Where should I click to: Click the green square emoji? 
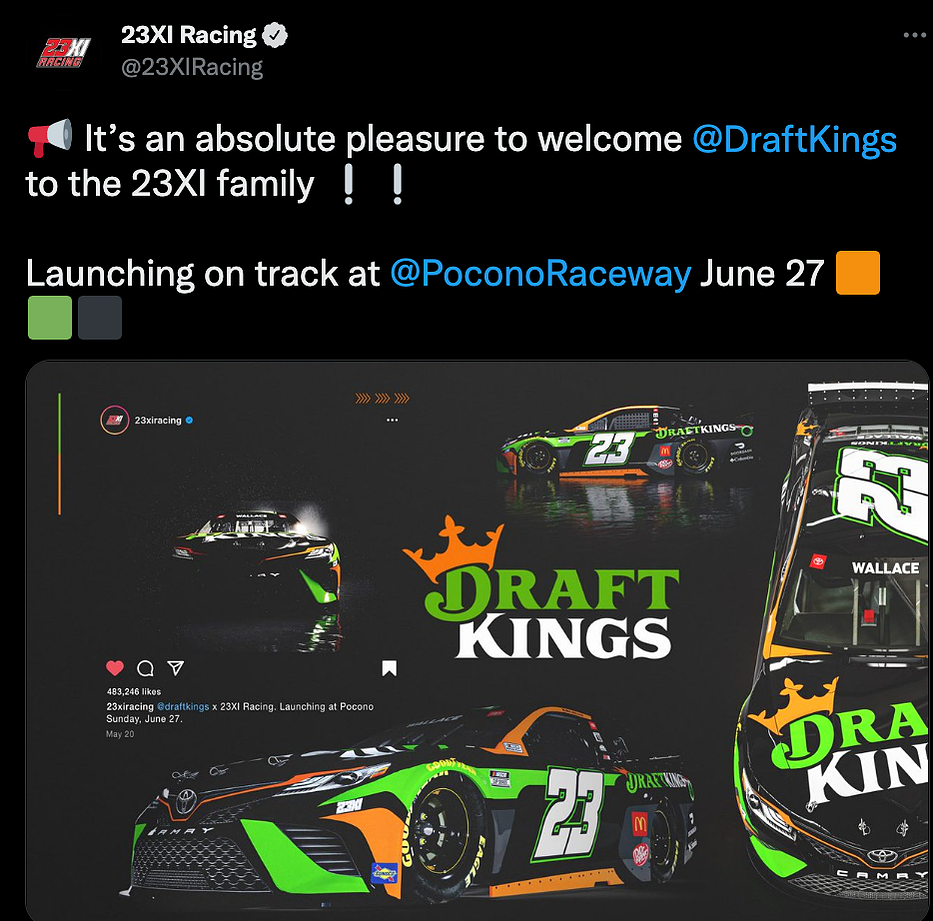click(50, 318)
